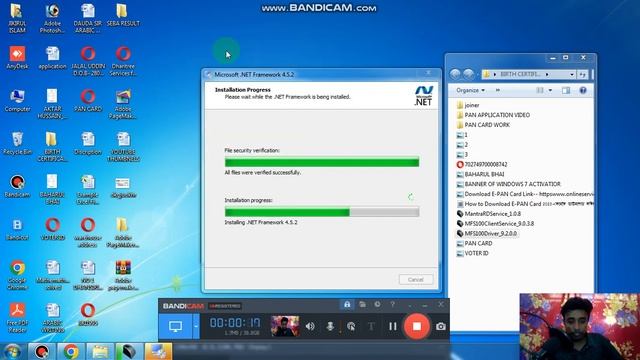The image size is (640, 360).
Task: Open Bandicam help question mark icon
Action: click(392, 304)
